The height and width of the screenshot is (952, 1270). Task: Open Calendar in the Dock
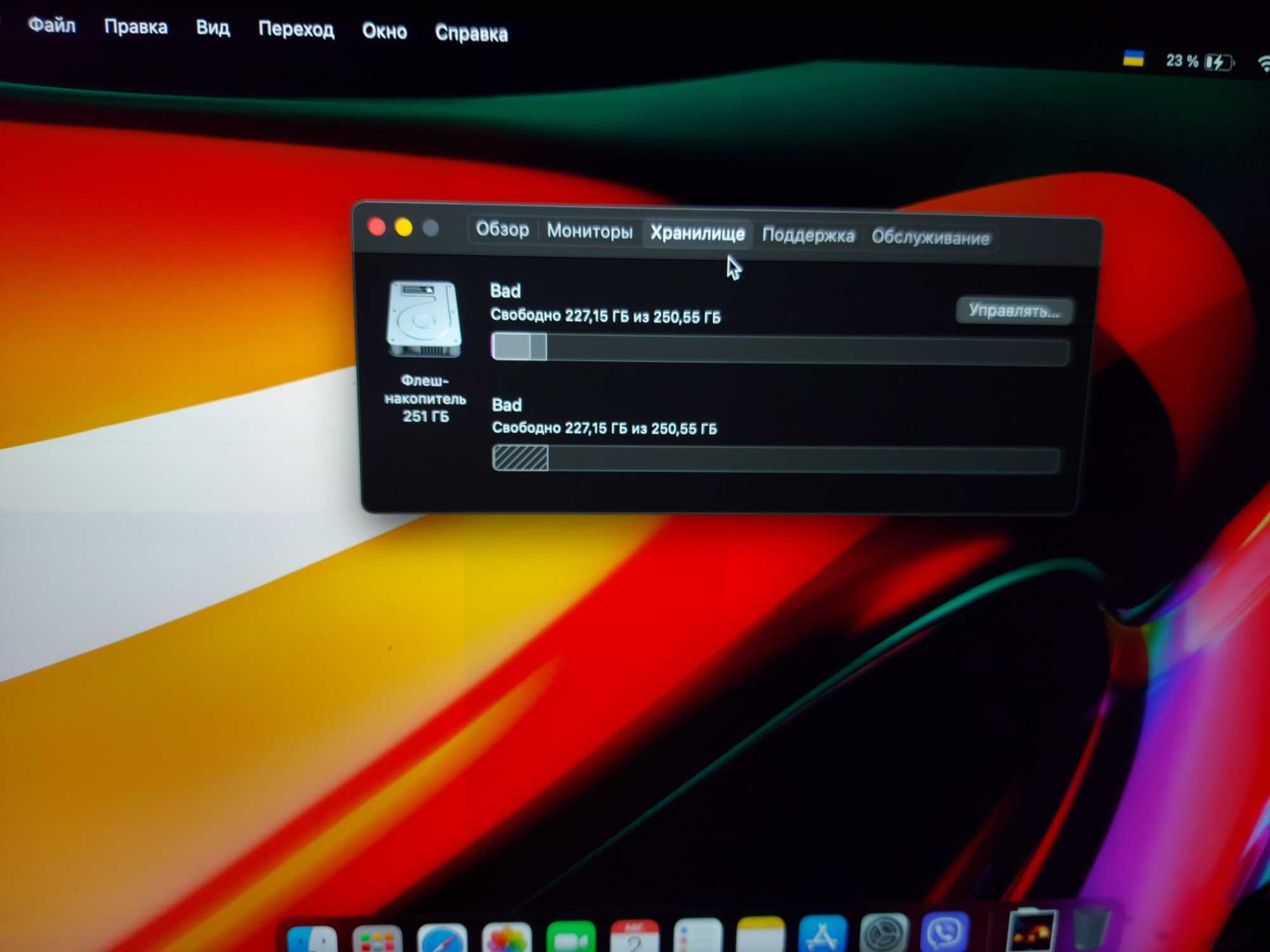click(634, 936)
